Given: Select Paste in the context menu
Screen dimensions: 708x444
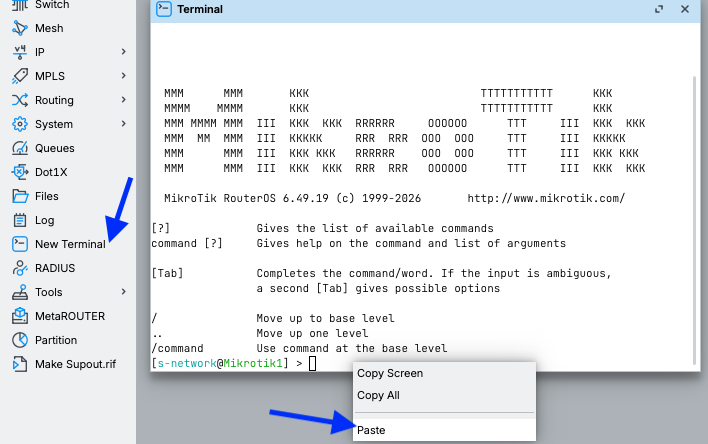Looking at the screenshot, I should [444, 430].
